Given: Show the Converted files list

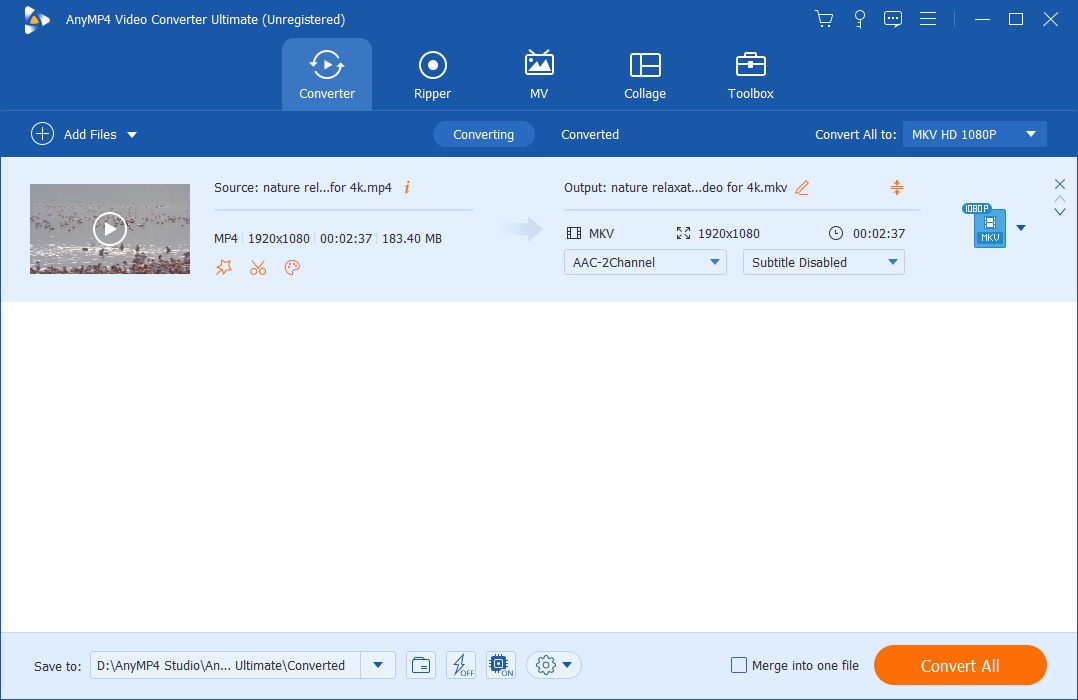Looking at the screenshot, I should click(589, 134).
